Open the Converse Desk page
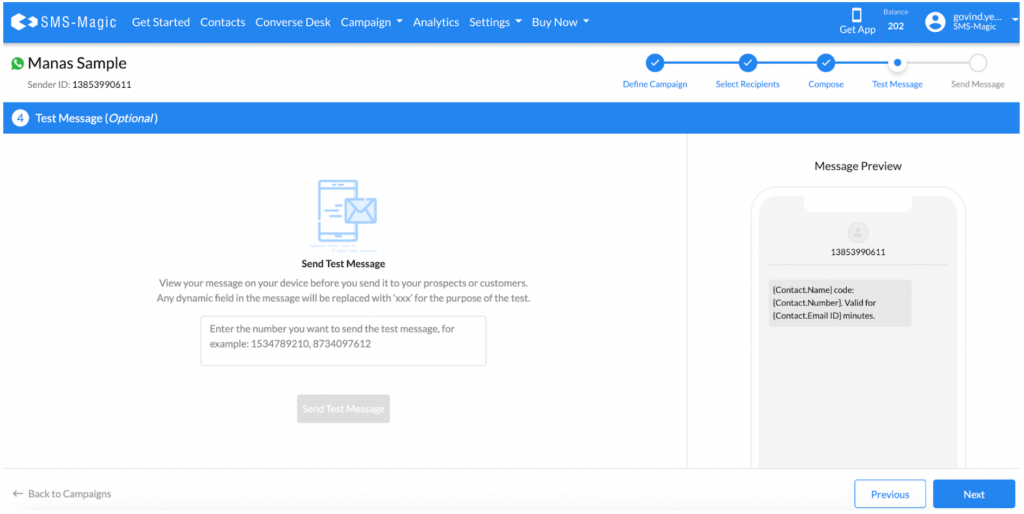The height and width of the screenshot is (514, 1024). 293,22
